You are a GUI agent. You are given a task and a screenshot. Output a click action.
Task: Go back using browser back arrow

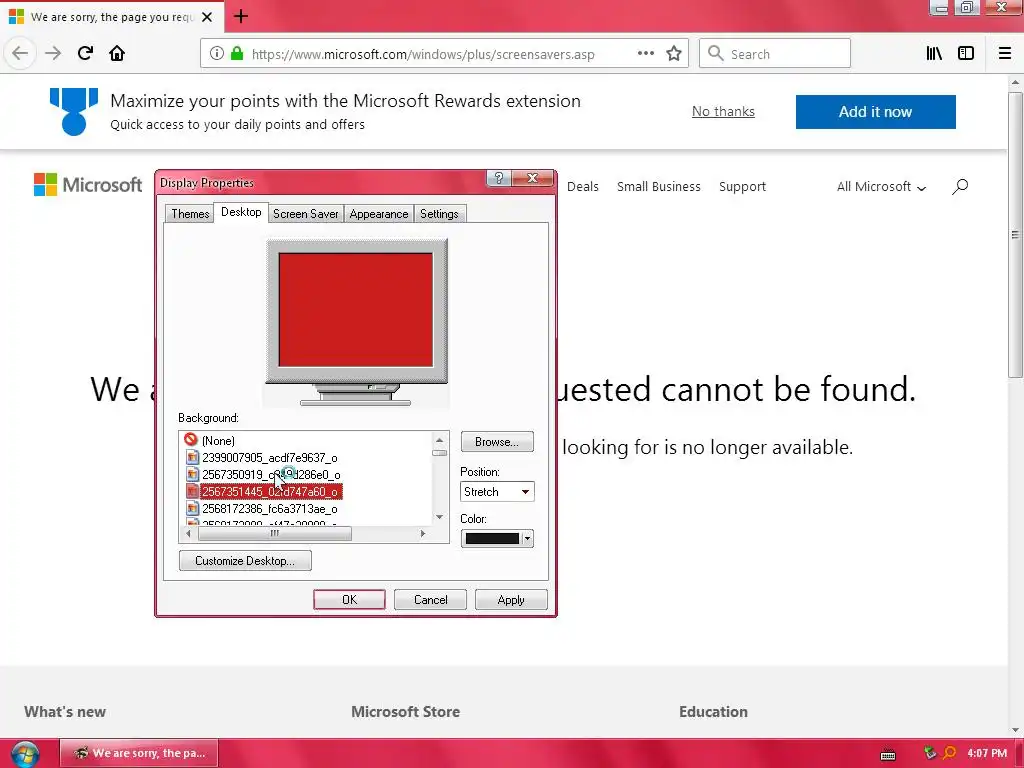click(20, 53)
